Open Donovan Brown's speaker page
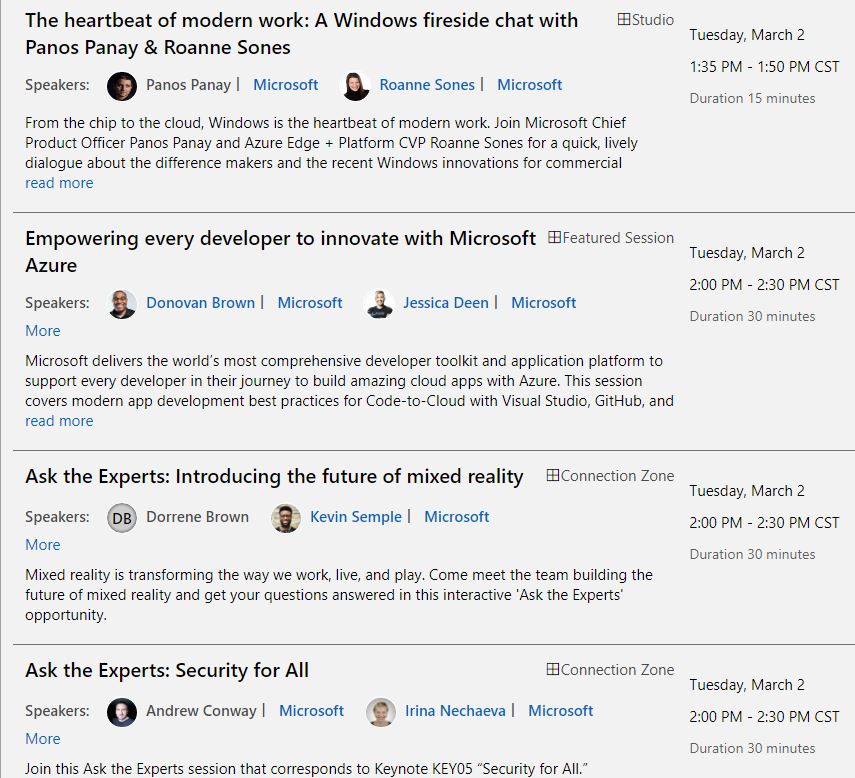The width and height of the screenshot is (855, 778). tap(200, 303)
